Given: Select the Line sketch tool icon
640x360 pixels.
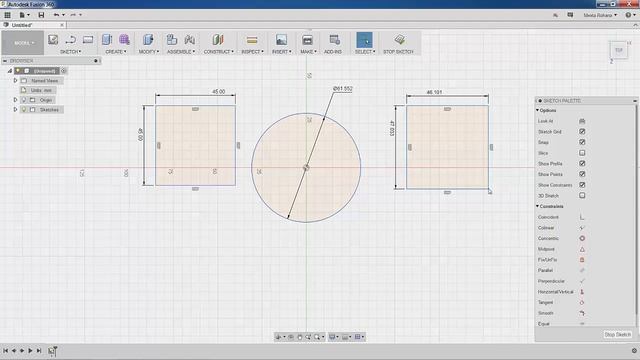Looking at the screenshot, I should point(70,40).
